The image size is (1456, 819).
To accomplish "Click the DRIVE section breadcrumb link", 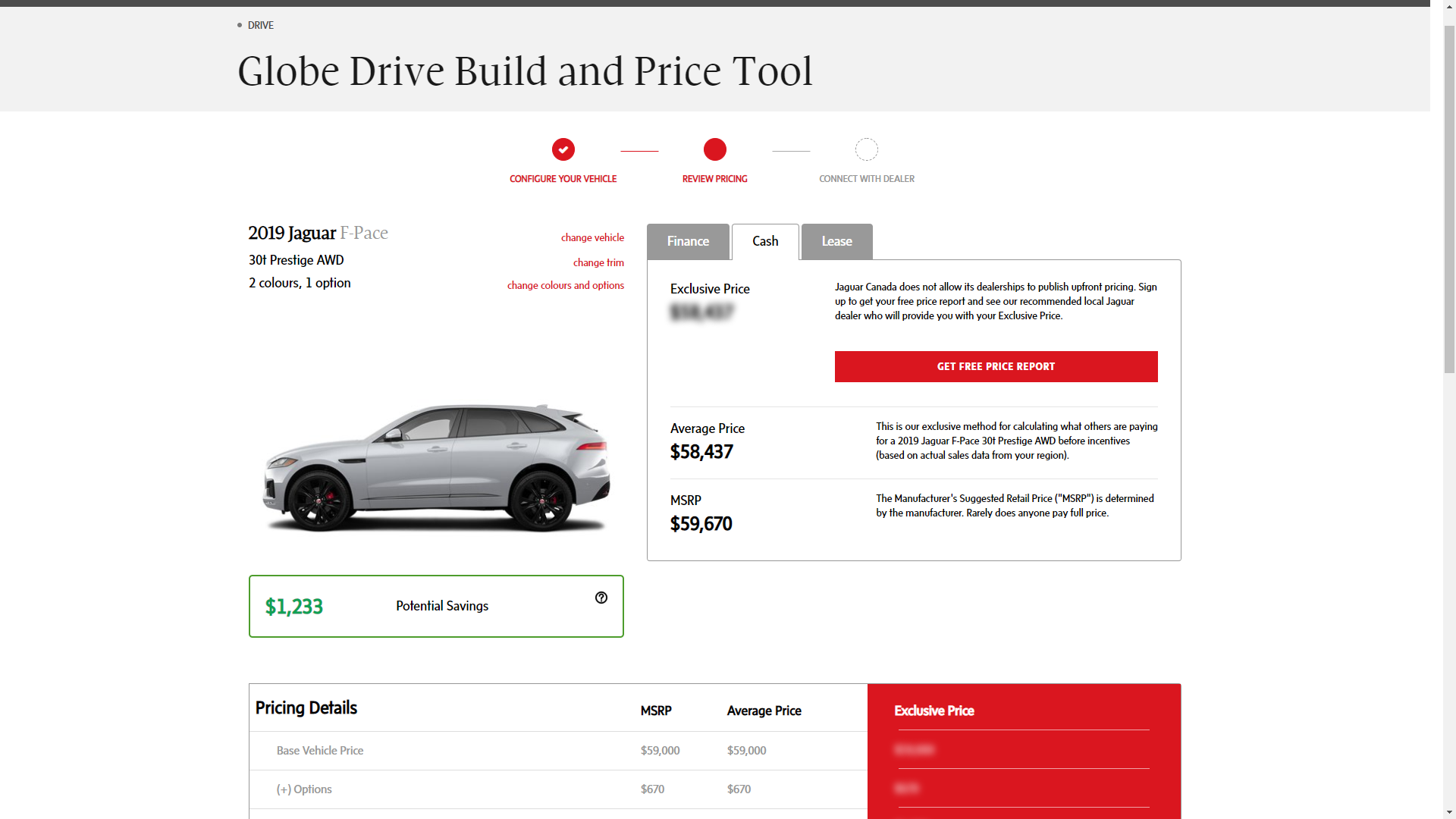I will pyautogui.click(x=260, y=25).
